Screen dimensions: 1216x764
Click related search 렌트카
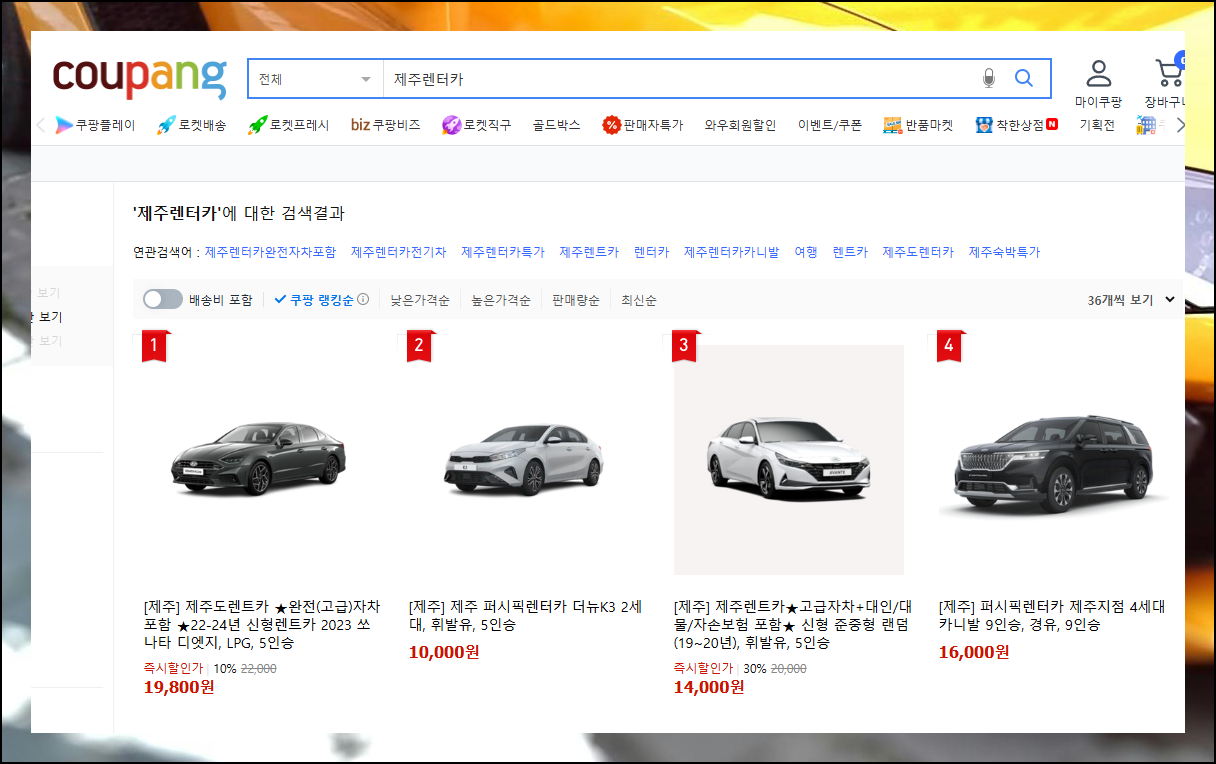(850, 252)
